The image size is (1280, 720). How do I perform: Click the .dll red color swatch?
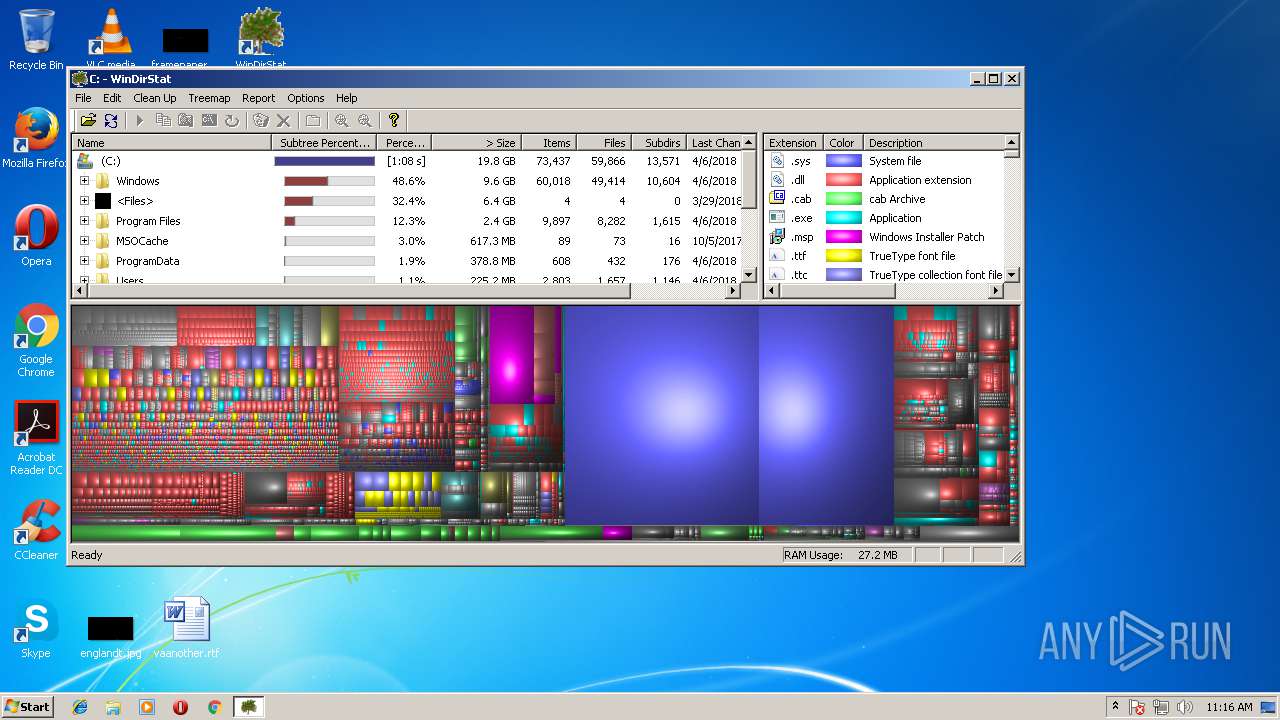tap(843, 180)
